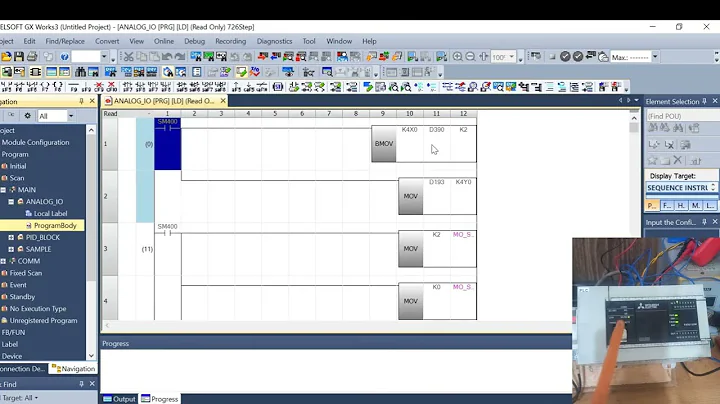
Task: Click the Print icon in toolbar
Action: point(32,56)
